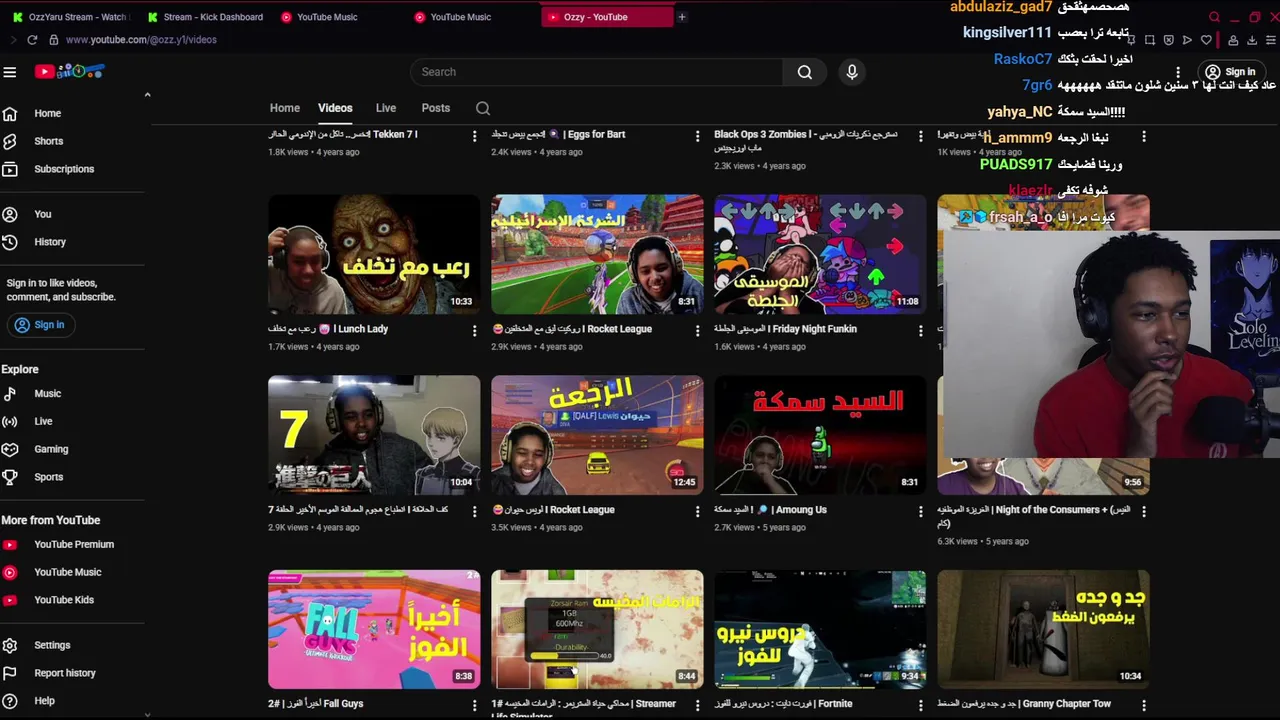The width and height of the screenshot is (1280, 720).
Task: Open options for Friday Night Funkin video
Action: point(921,330)
